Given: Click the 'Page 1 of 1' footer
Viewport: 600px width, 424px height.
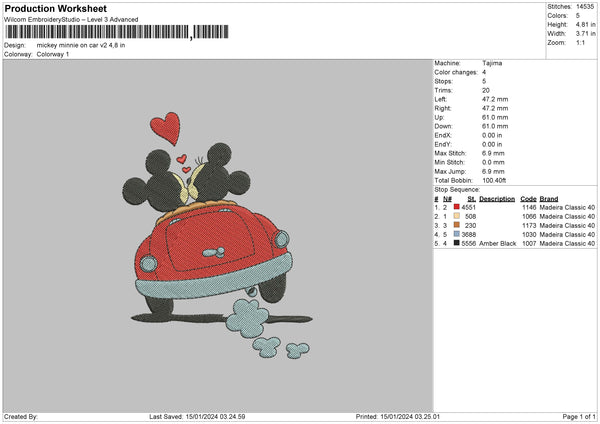Looking at the screenshot, I should click(x=579, y=417).
